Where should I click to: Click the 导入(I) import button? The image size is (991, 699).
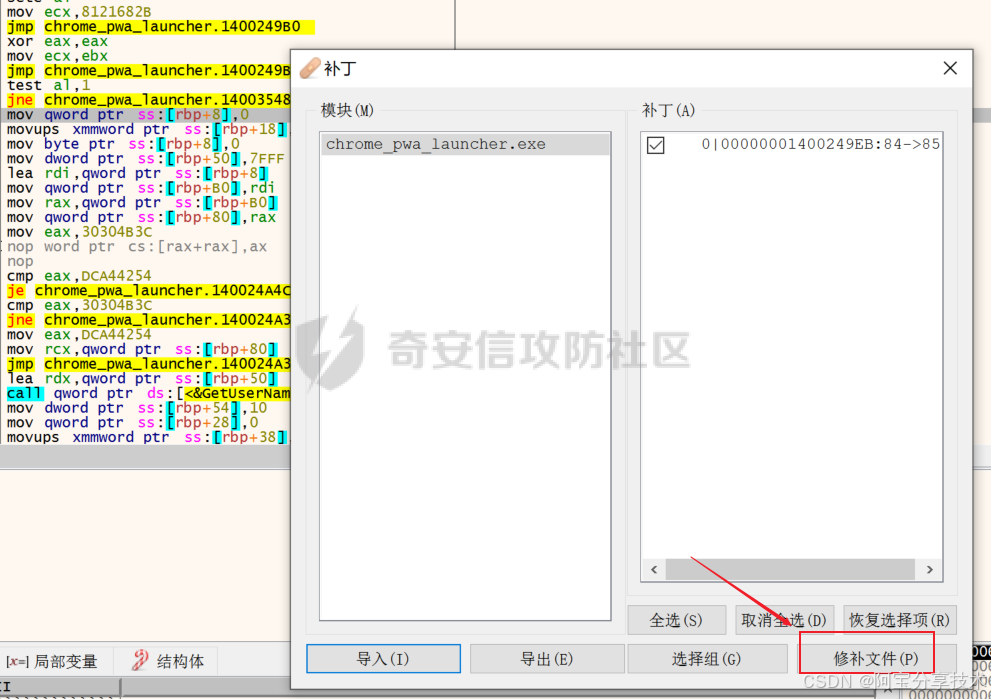383,659
